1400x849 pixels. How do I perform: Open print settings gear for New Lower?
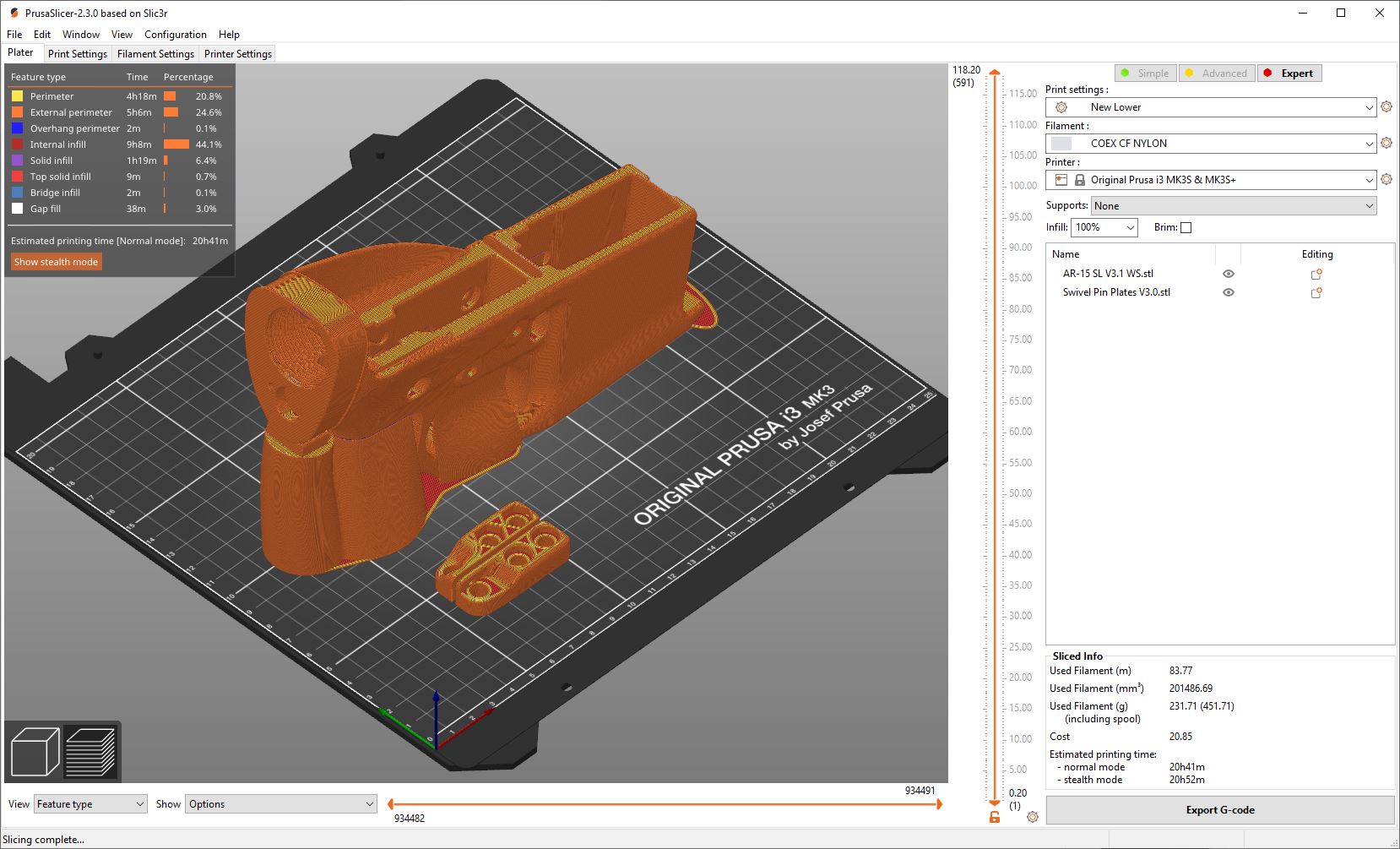[x=1386, y=107]
